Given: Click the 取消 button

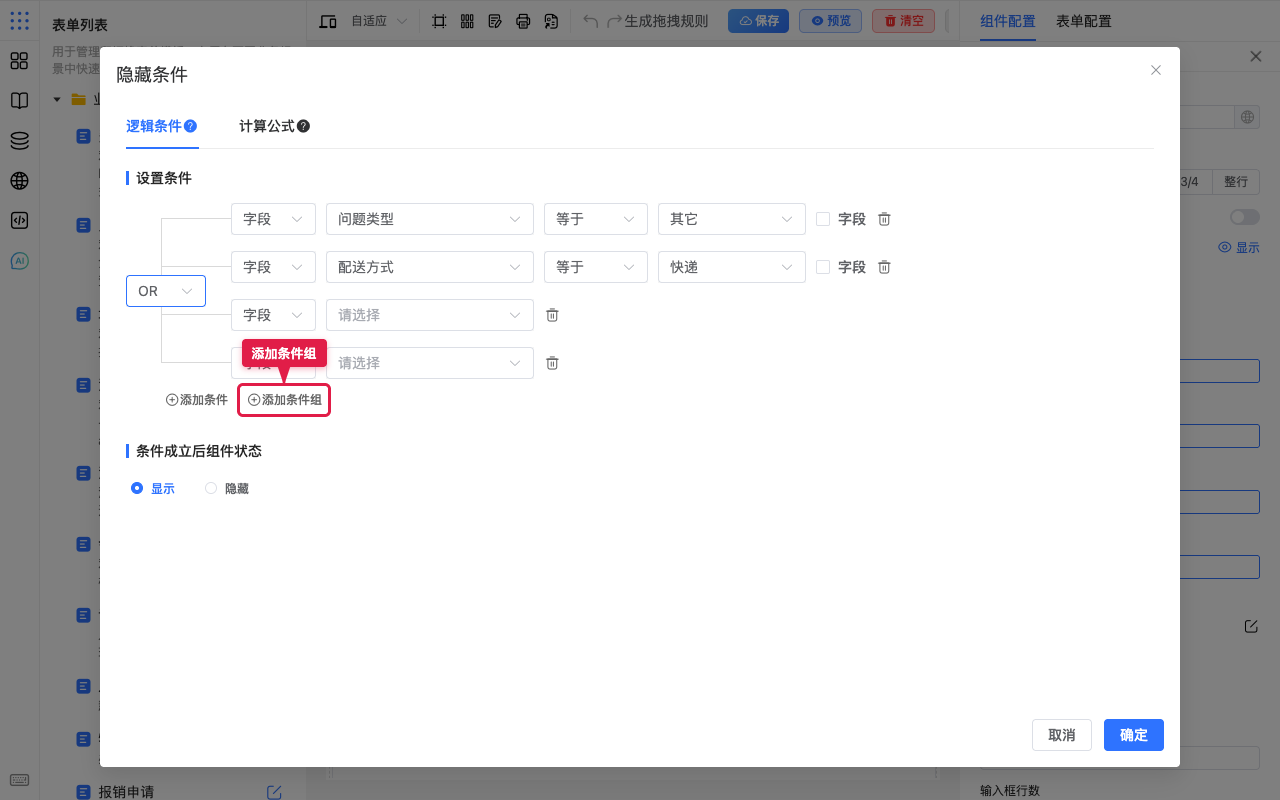Looking at the screenshot, I should (1062, 735).
